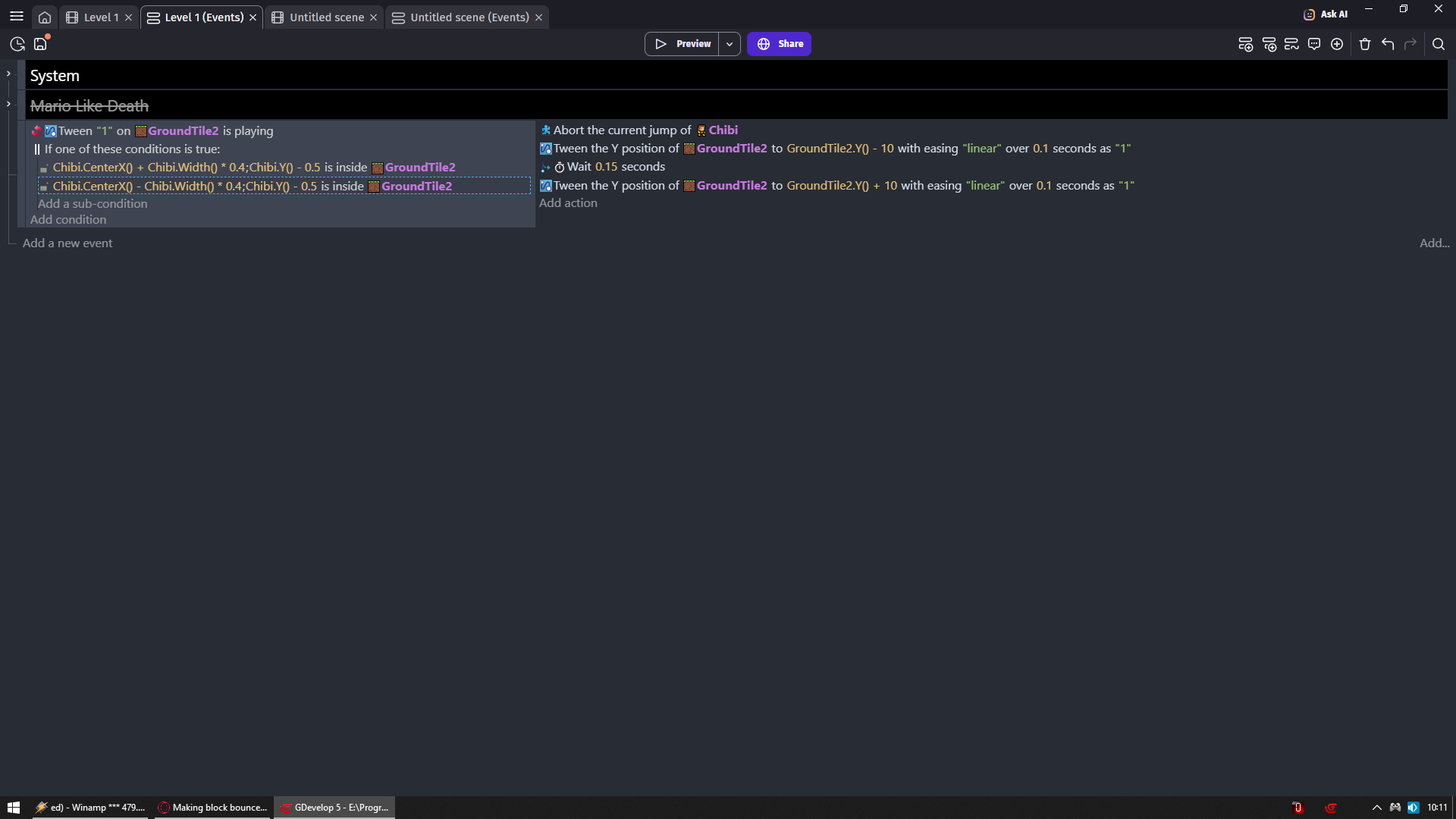This screenshot has height=819, width=1456.
Task: Click the Add a new event icon
Action: (x=1245, y=45)
